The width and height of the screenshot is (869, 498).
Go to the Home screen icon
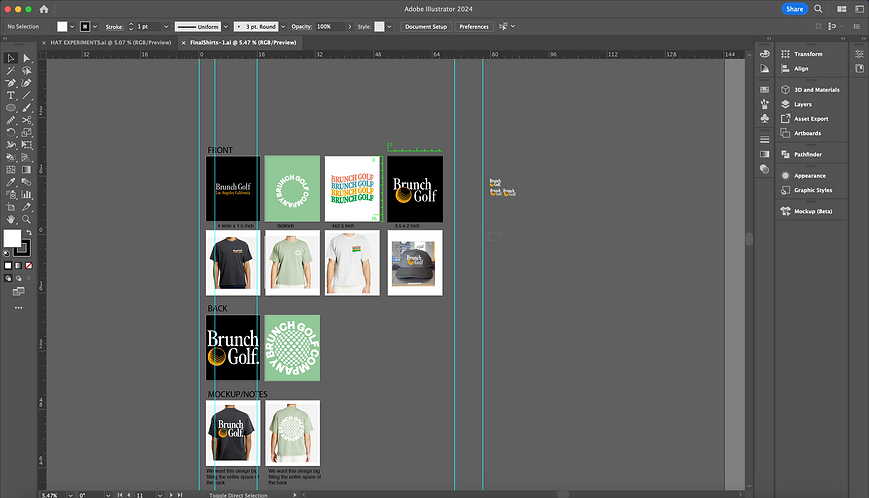tap(44, 9)
